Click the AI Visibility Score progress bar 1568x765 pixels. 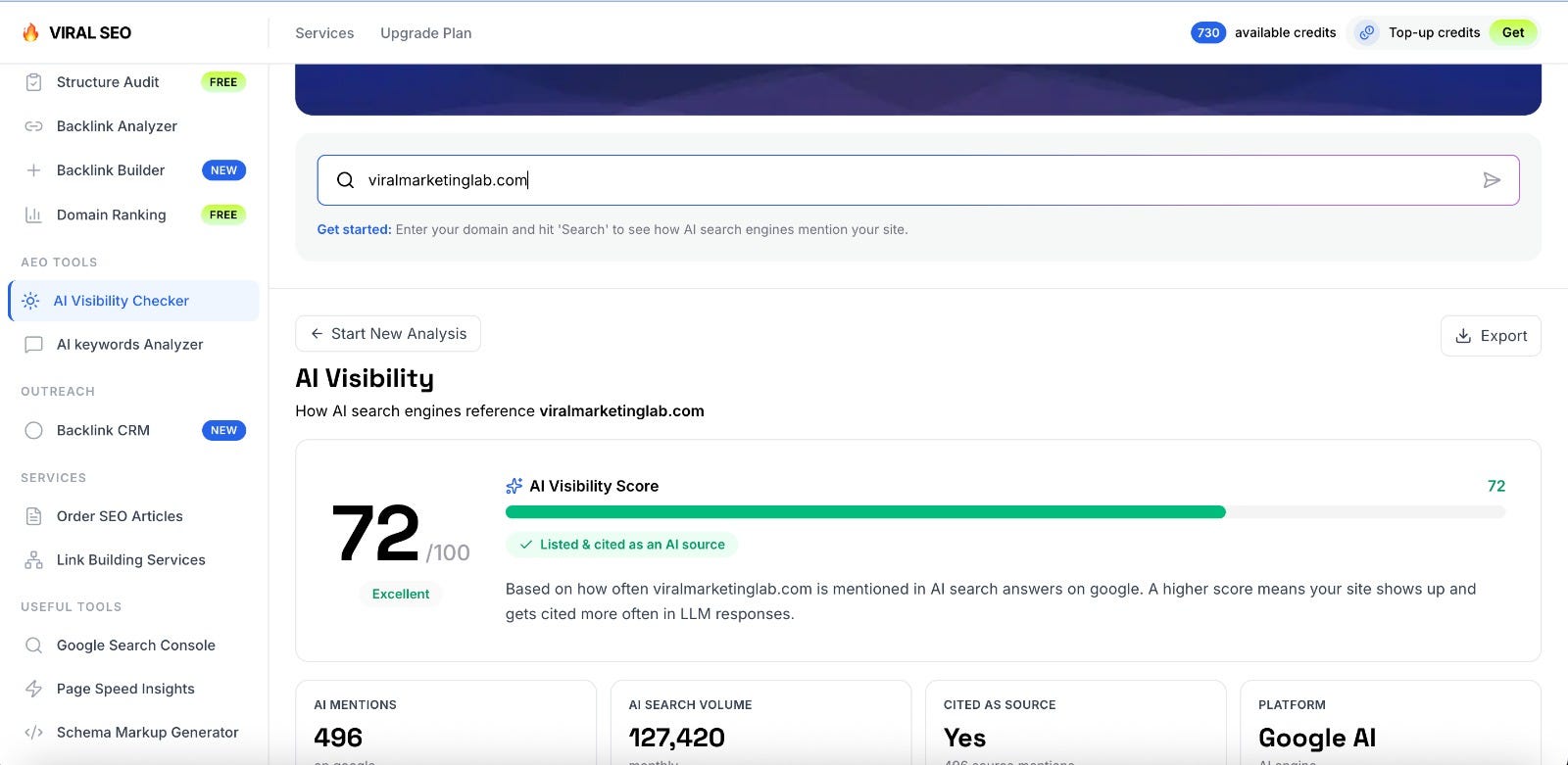(1005, 512)
